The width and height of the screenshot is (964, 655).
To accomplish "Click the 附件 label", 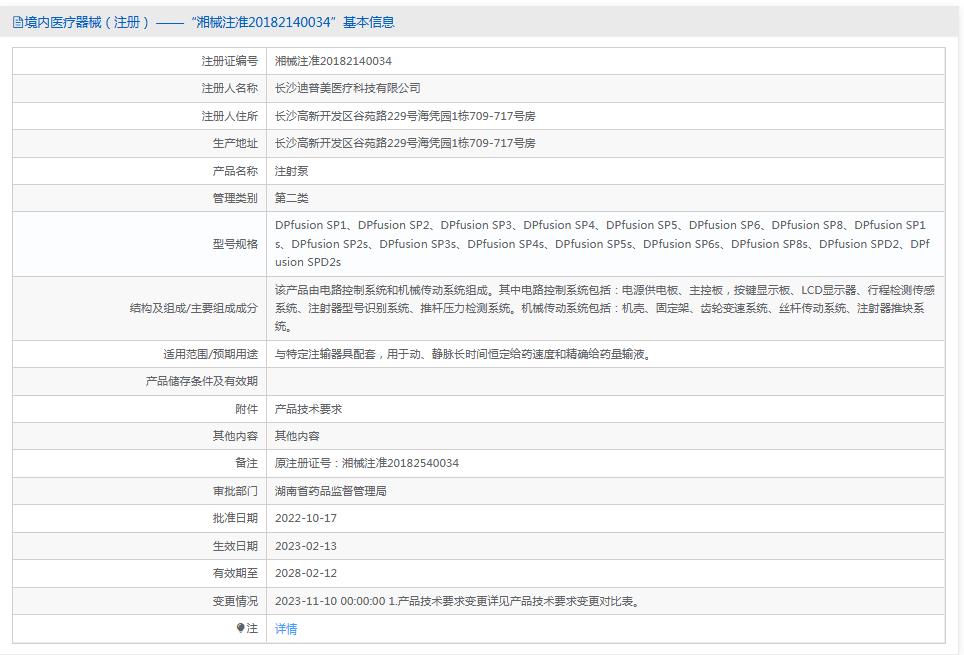I will coord(247,409).
